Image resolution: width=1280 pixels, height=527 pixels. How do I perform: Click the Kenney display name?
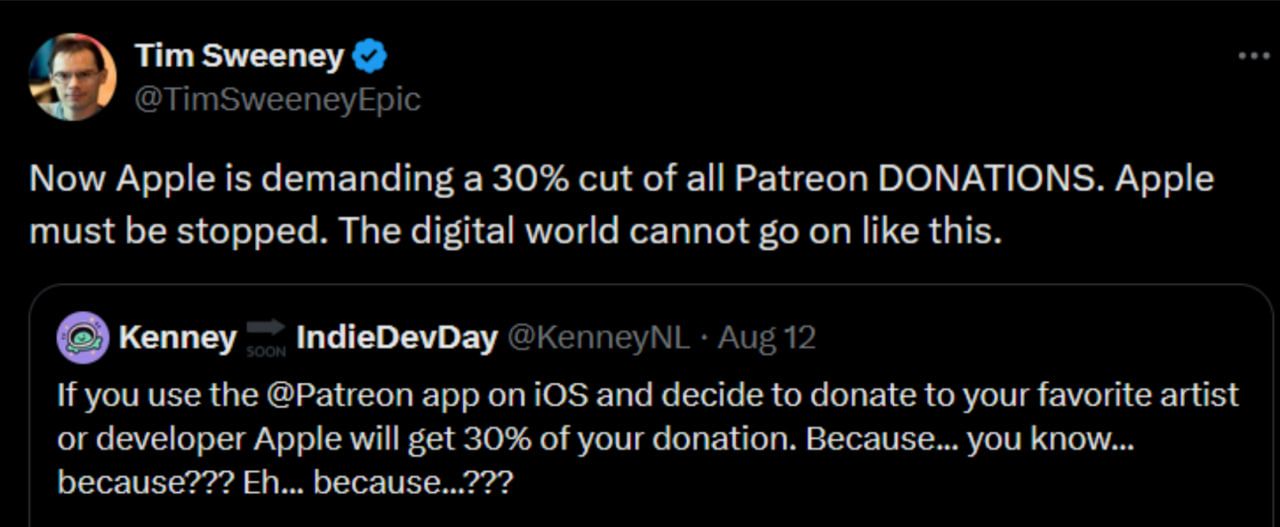pyautogui.click(x=177, y=338)
